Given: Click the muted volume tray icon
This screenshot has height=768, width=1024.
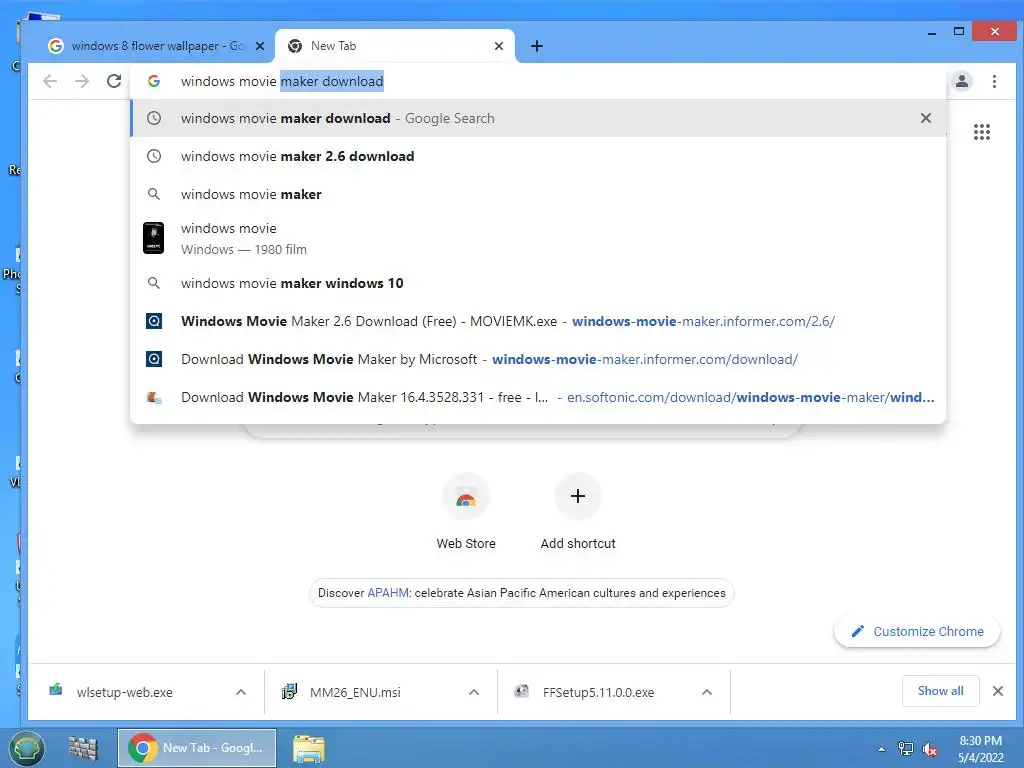Looking at the screenshot, I should tap(929, 749).
